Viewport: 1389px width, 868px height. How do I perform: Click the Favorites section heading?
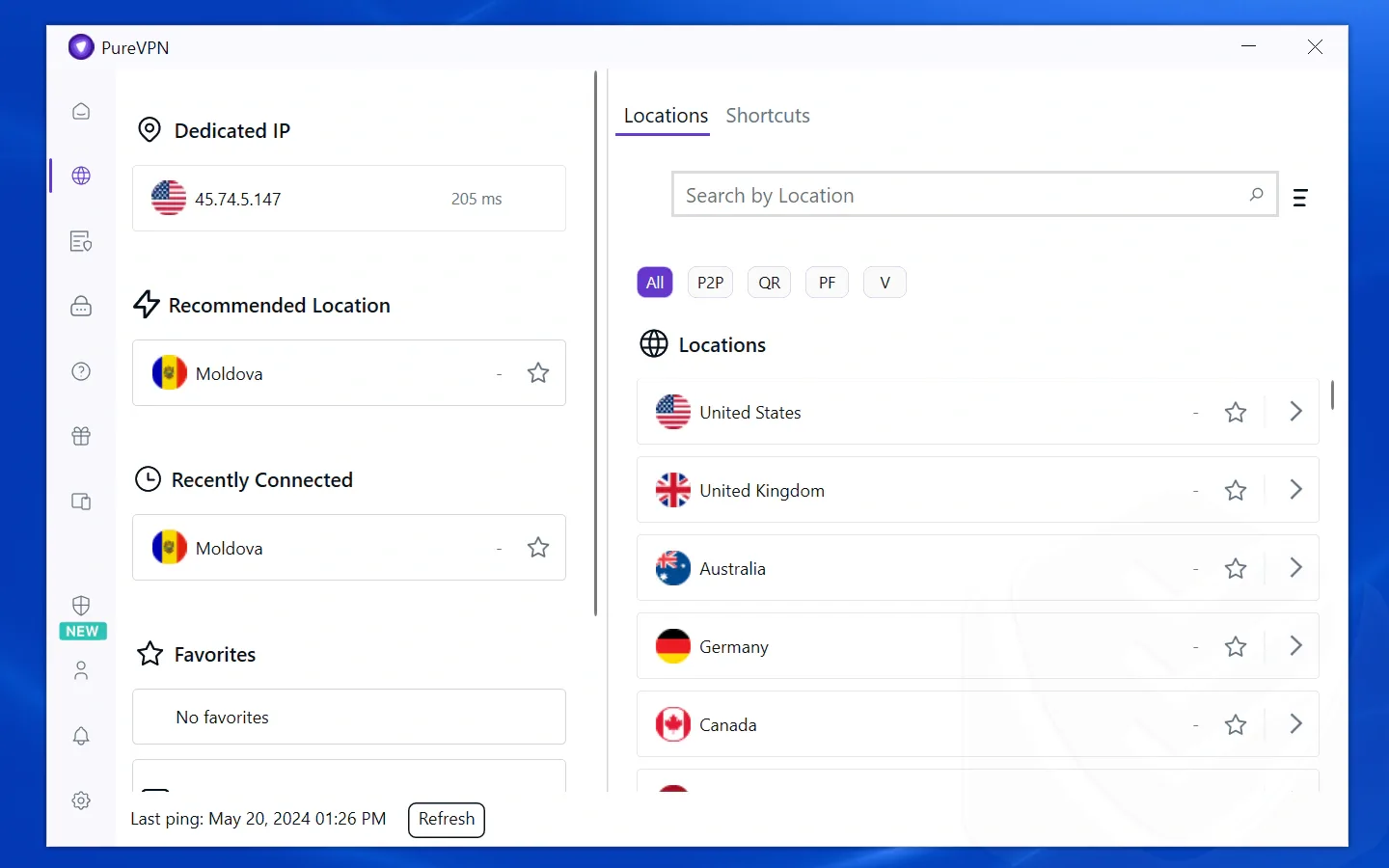215,655
